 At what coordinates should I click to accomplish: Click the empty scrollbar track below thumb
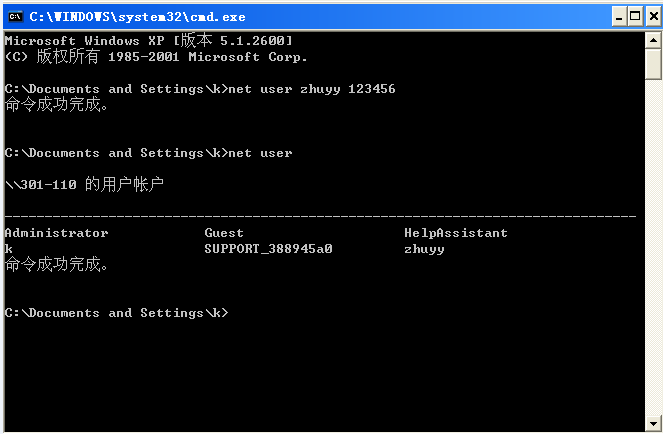[x=653, y=250]
